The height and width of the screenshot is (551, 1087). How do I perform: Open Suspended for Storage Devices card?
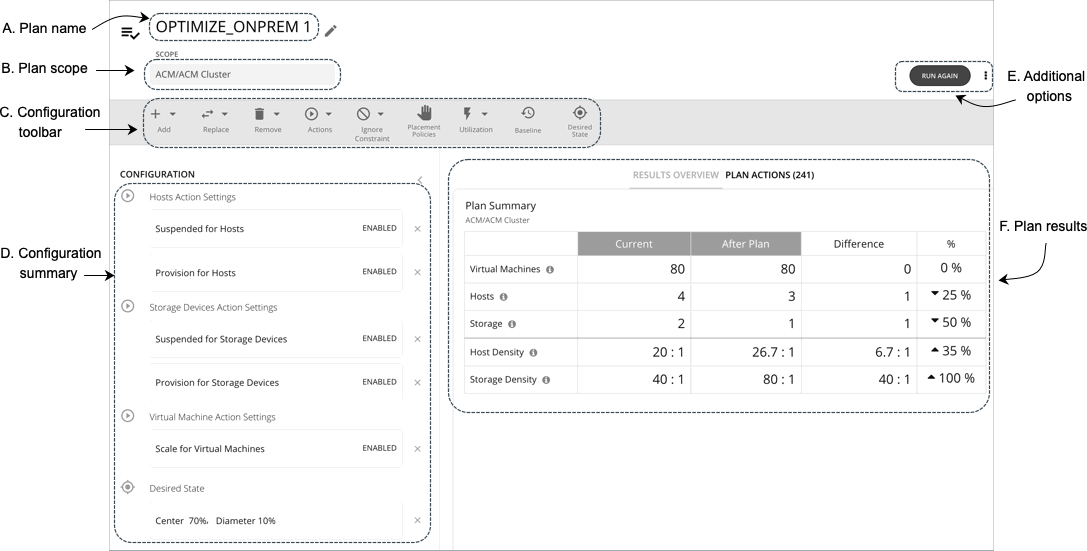[x=276, y=338]
